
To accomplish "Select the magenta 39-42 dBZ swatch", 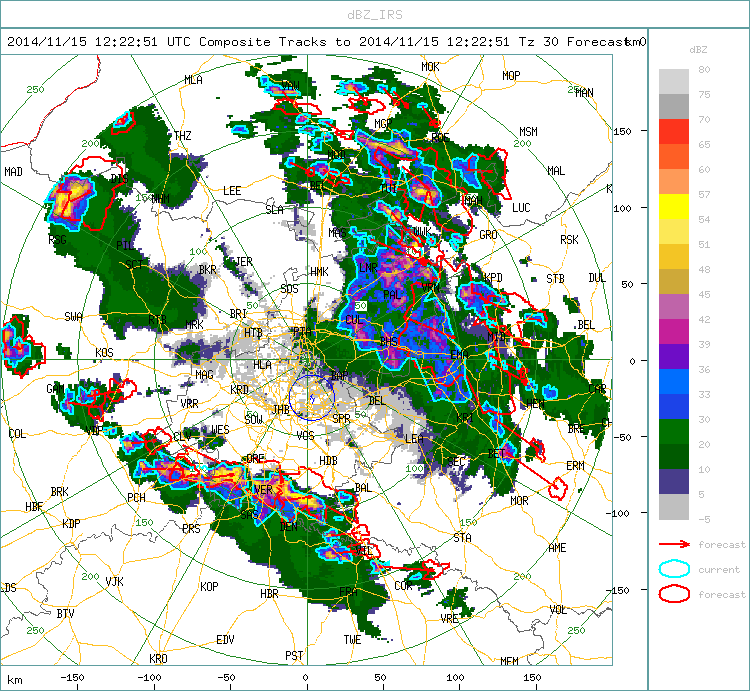I will 674,331.
